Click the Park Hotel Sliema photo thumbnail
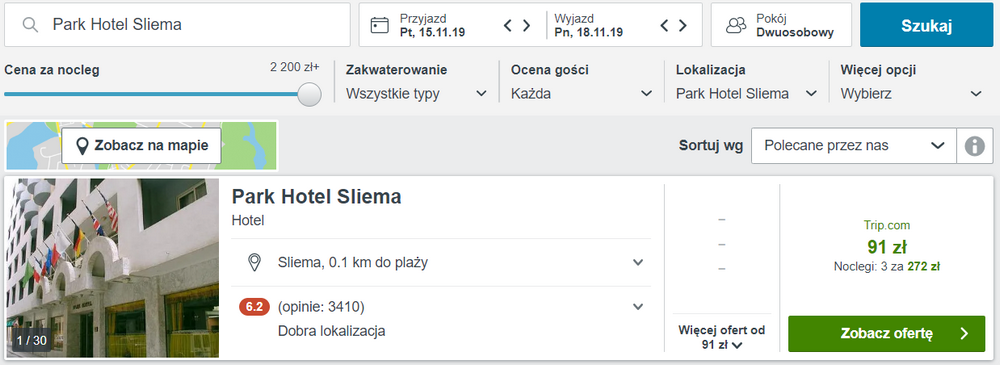The height and width of the screenshot is (365, 1000). [x=112, y=268]
